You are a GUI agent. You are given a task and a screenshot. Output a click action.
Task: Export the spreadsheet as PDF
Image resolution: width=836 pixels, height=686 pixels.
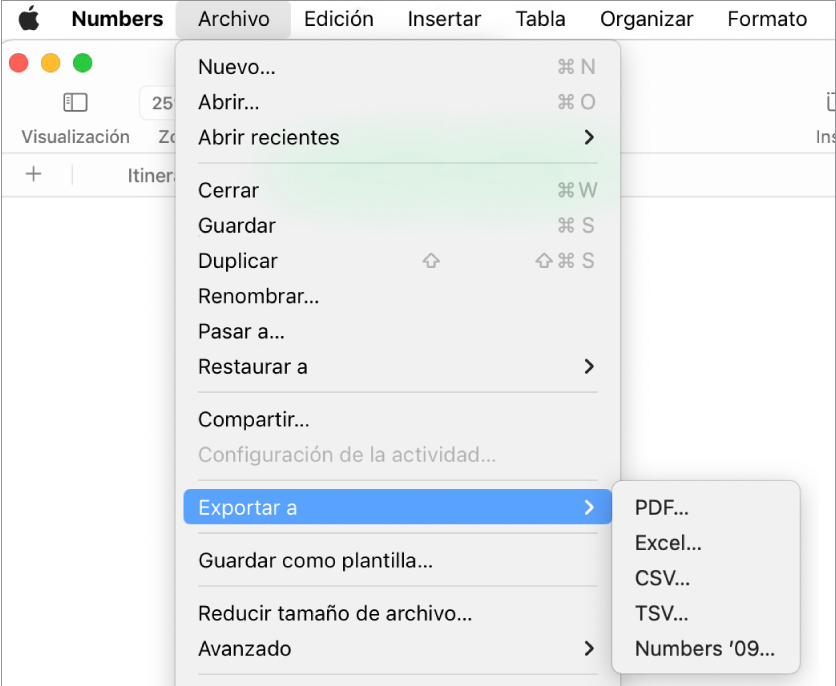pos(663,507)
